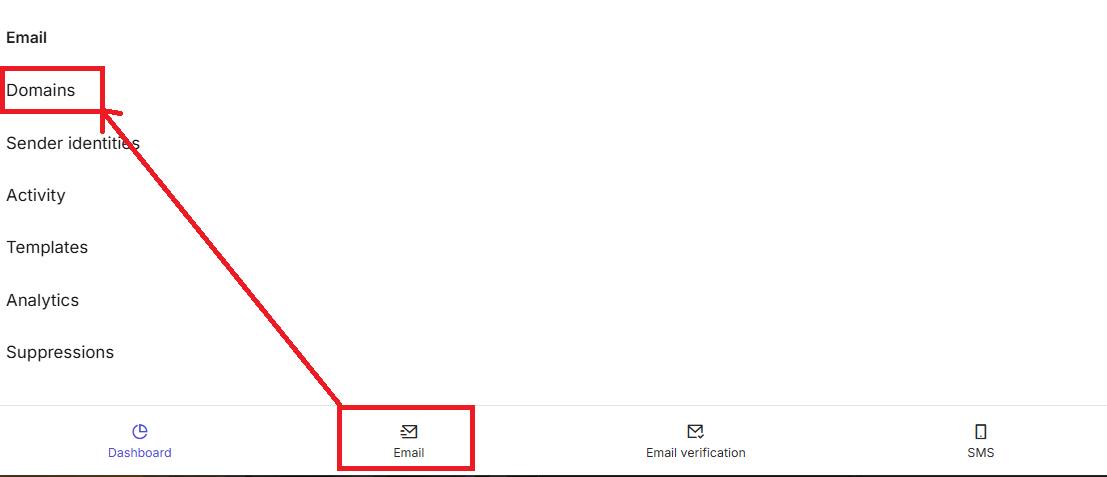Click the Suppressions link text
The image size is (1107, 477).
point(60,352)
